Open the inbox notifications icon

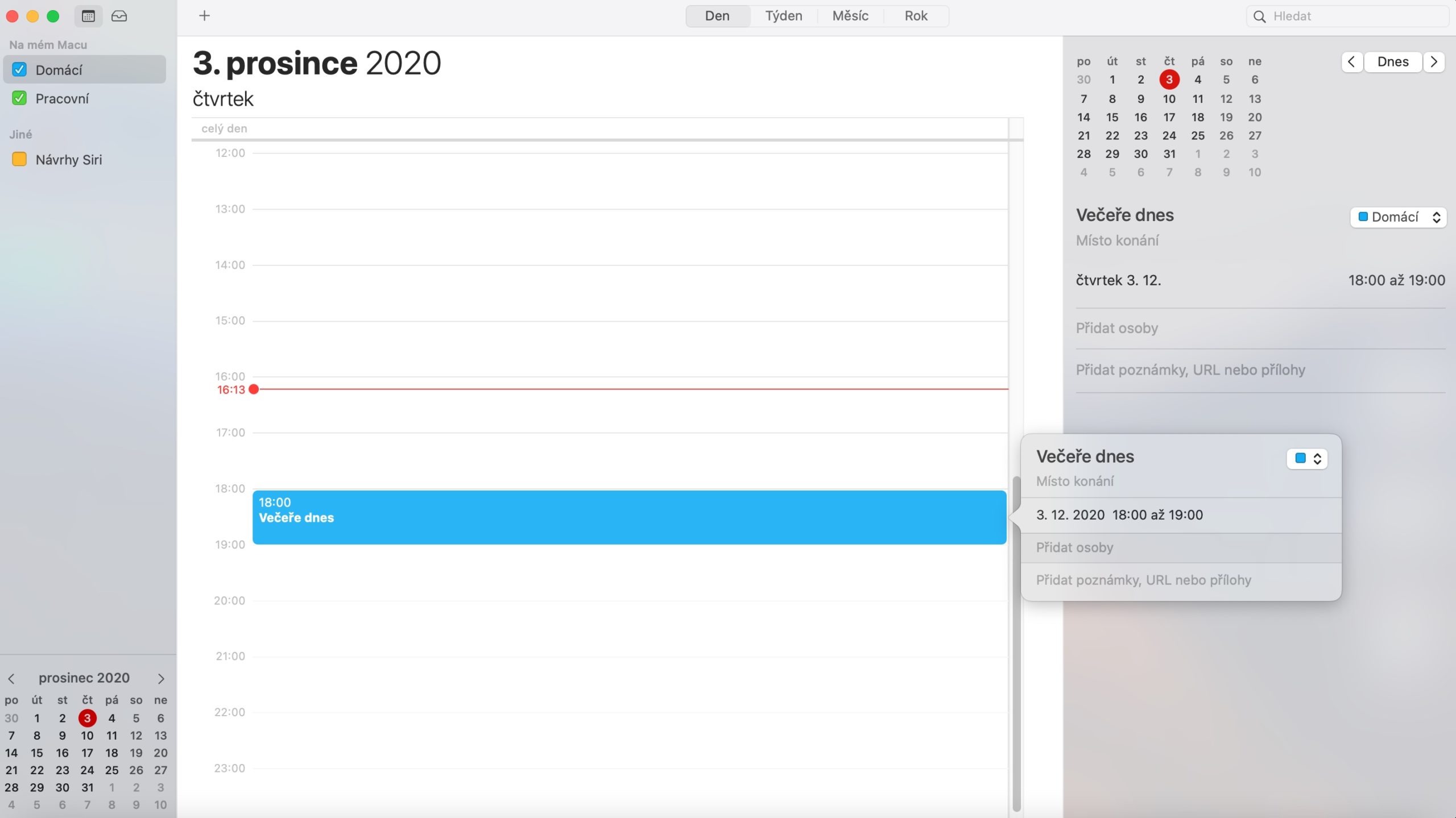[118, 16]
